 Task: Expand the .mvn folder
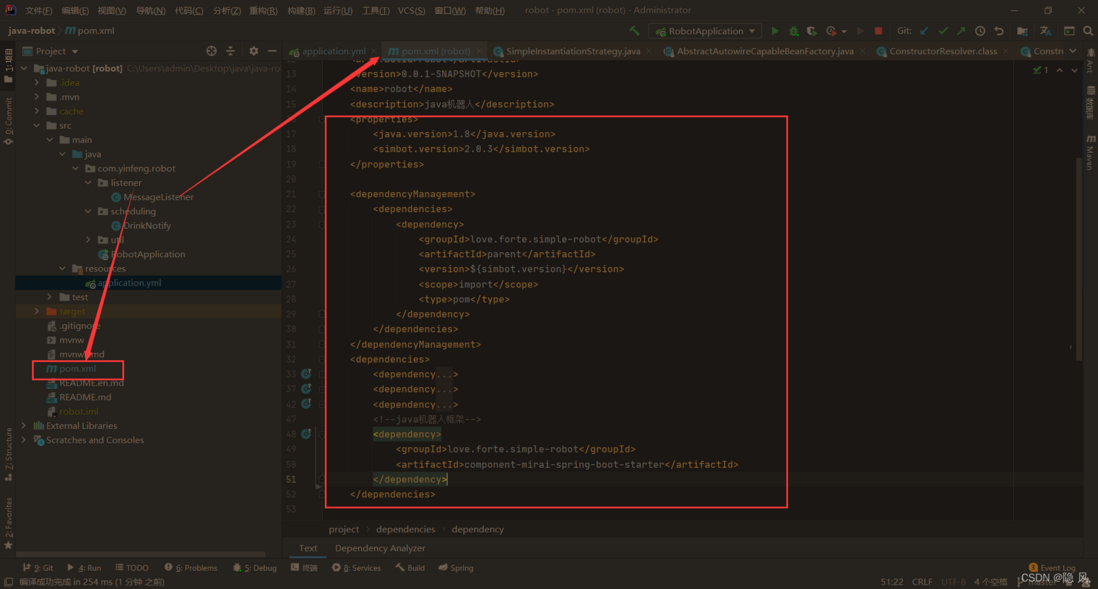coord(37,97)
